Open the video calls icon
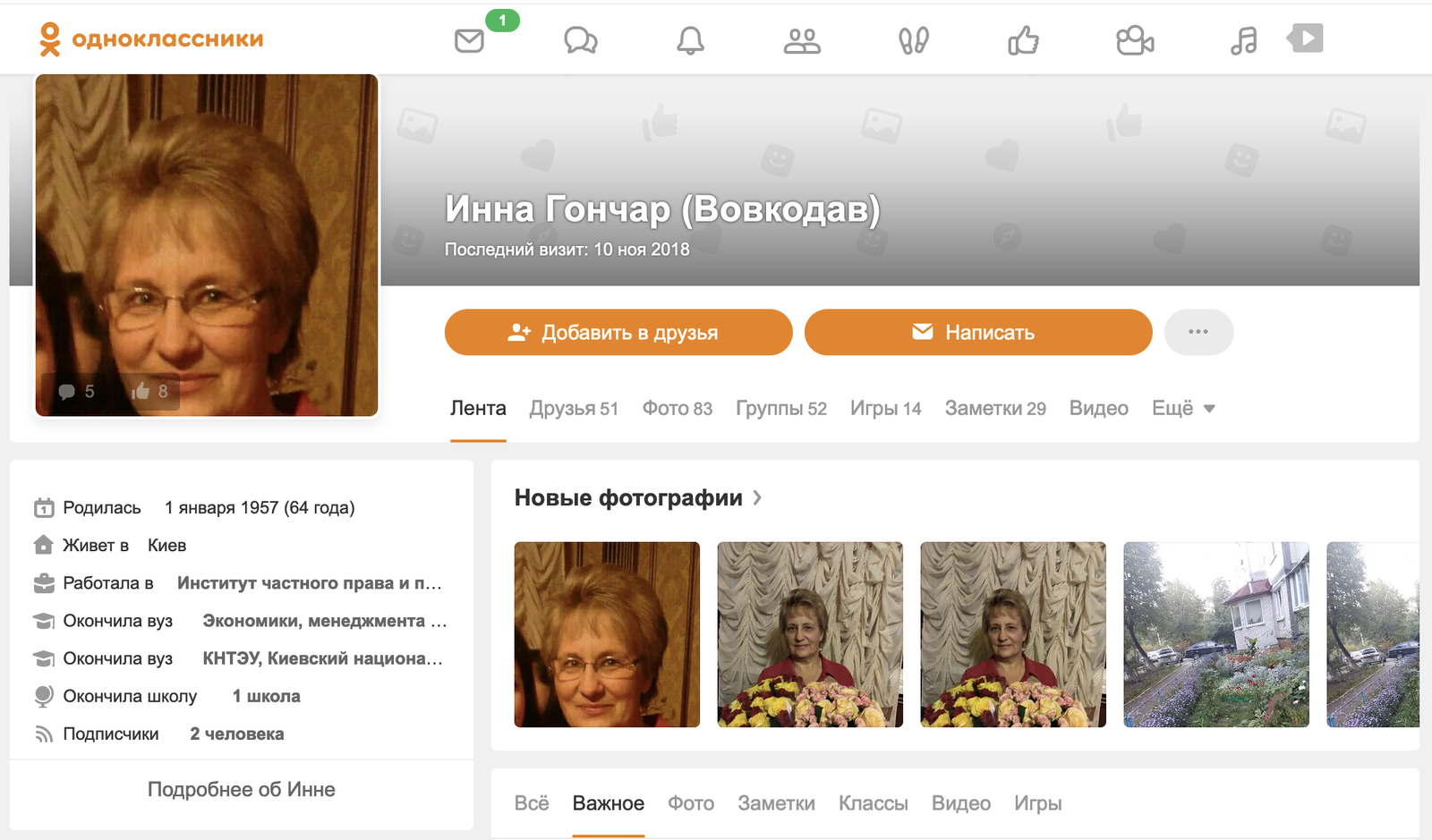Image resolution: width=1432 pixels, height=840 pixels. click(1133, 40)
